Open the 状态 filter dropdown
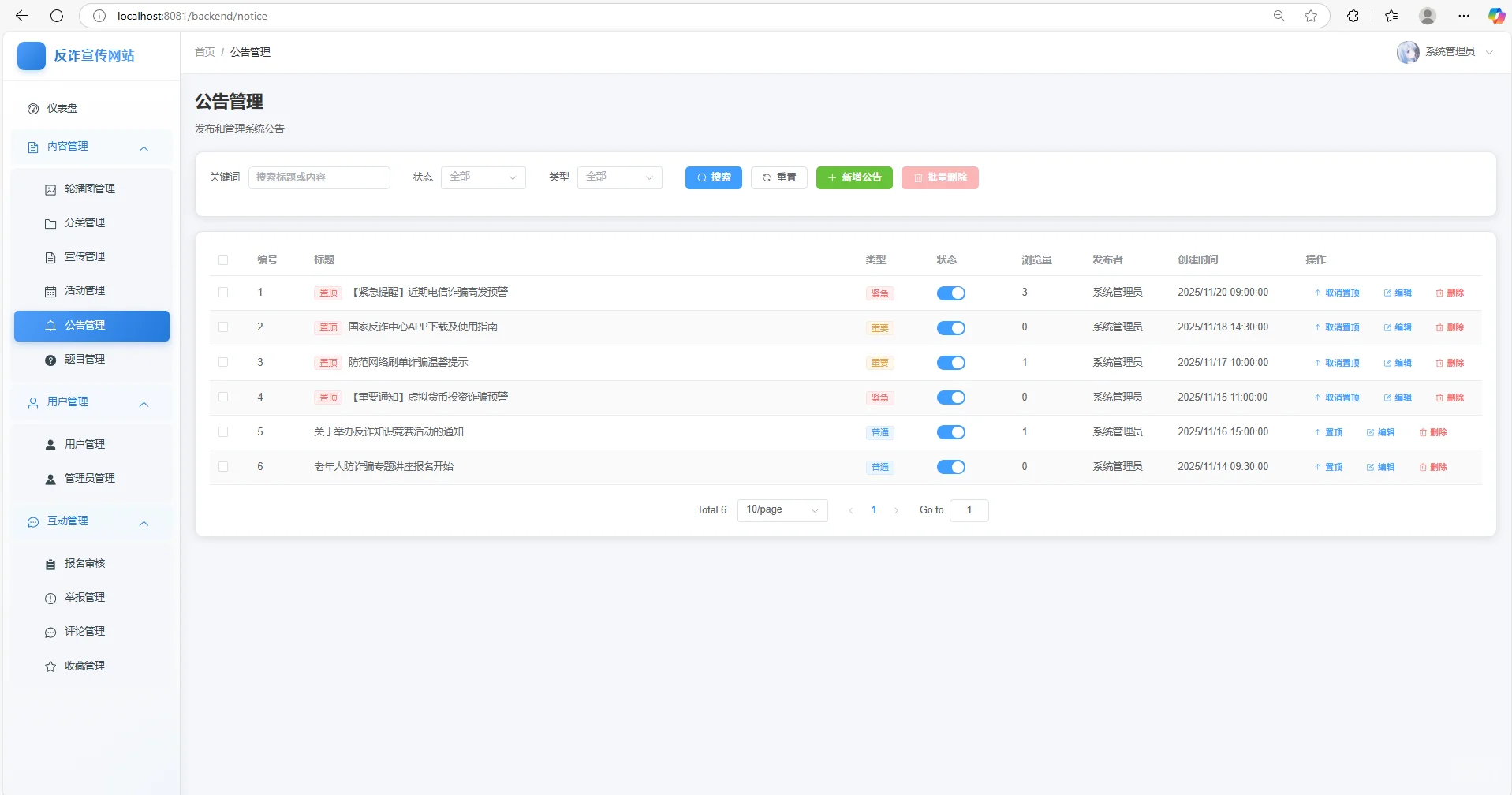 pyautogui.click(x=483, y=177)
